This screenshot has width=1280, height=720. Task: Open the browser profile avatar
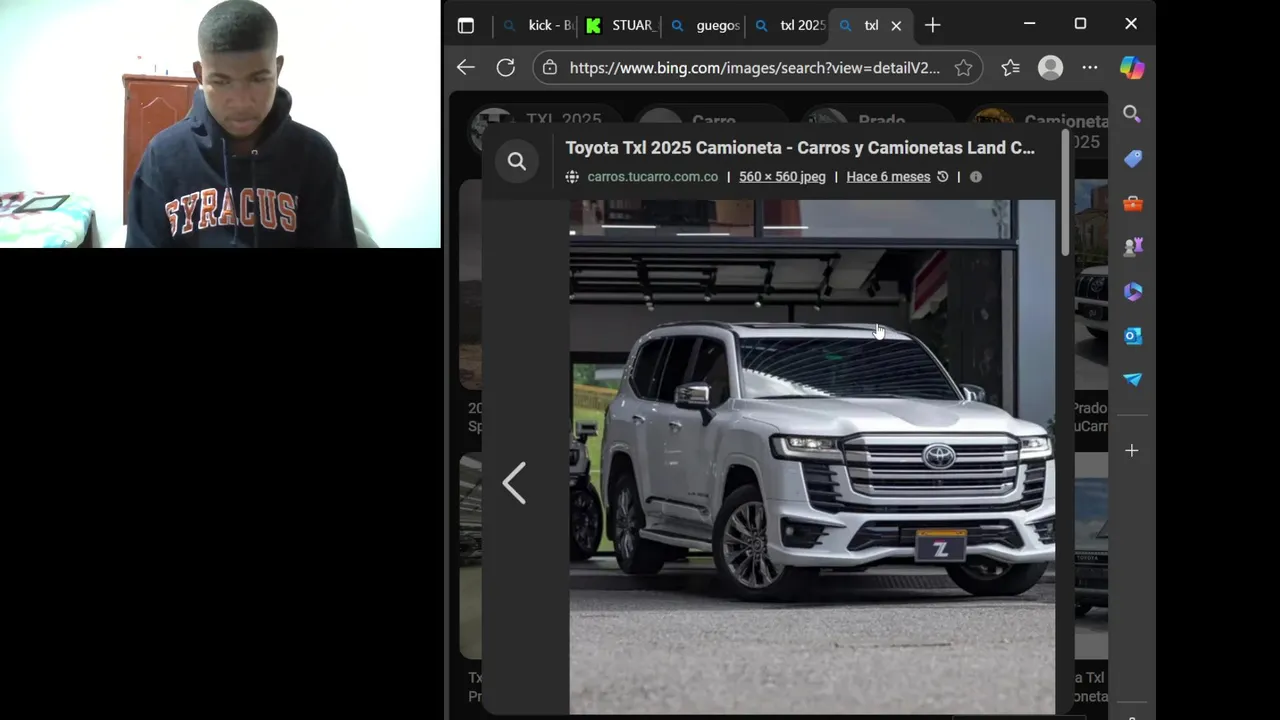pos(1050,68)
